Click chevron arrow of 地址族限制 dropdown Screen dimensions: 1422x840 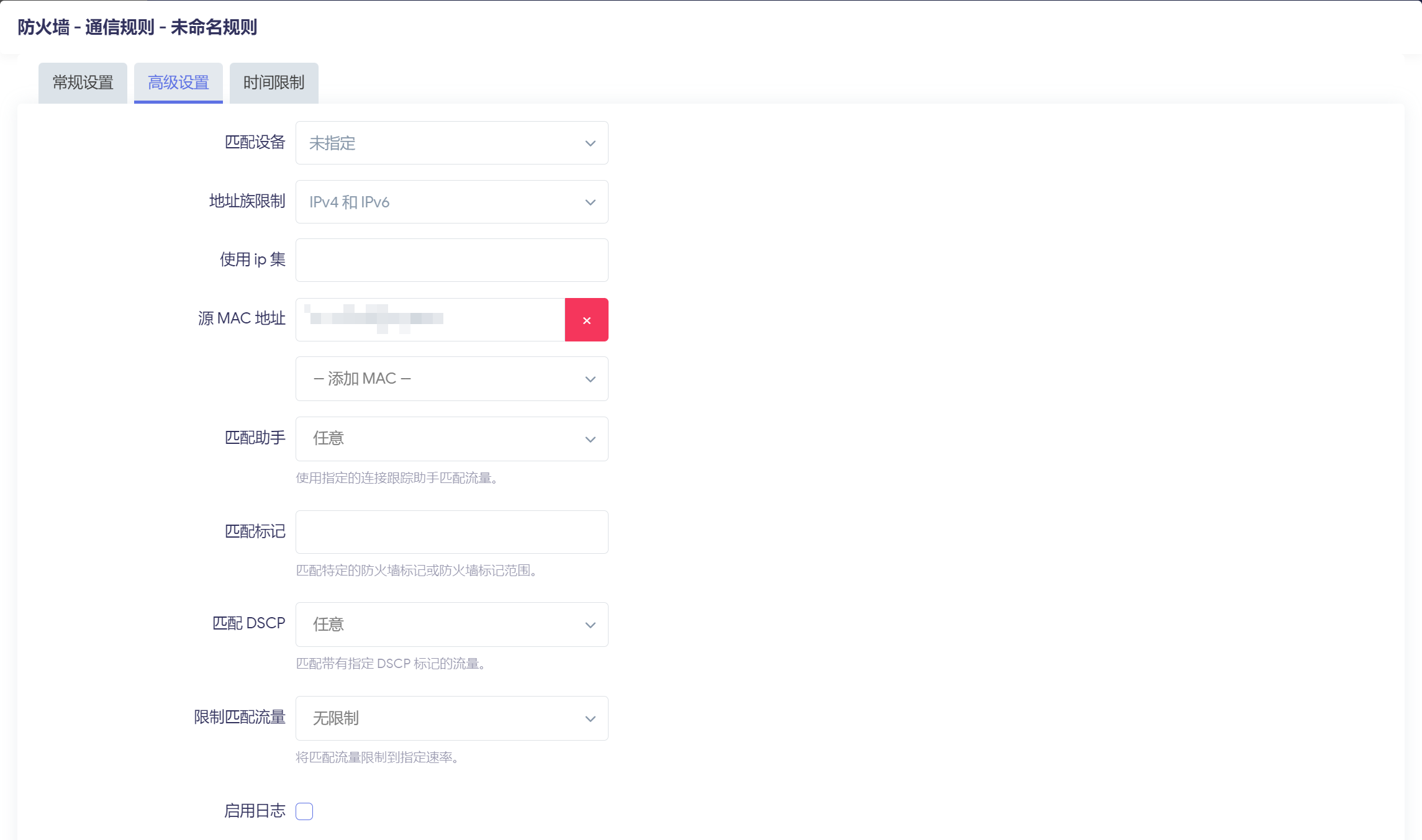[x=590, y=202]
